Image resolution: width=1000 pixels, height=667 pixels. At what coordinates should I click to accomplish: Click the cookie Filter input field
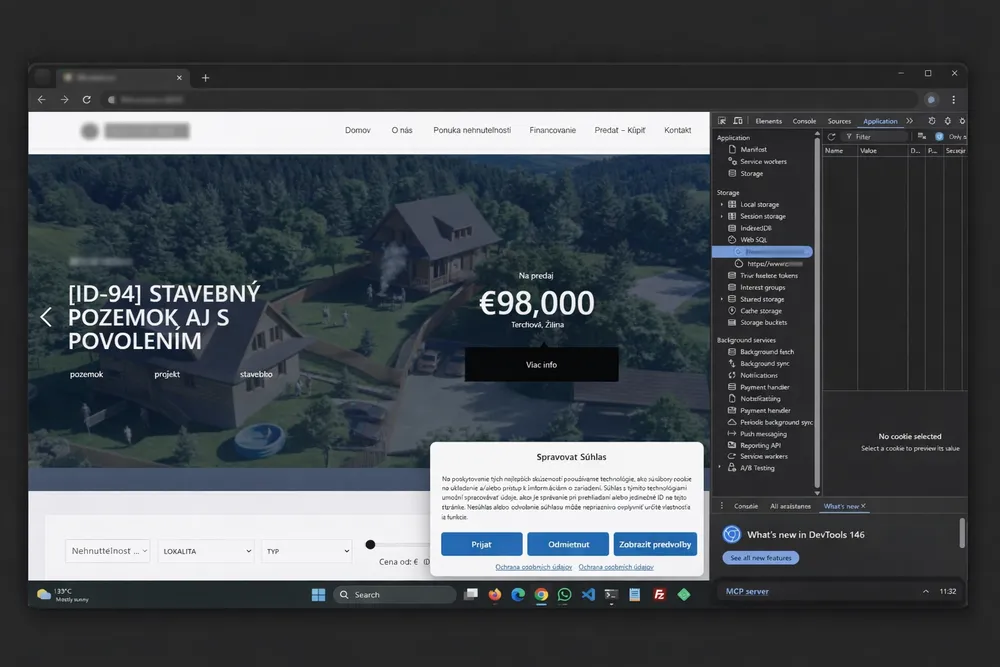click(x=875, y=136)
